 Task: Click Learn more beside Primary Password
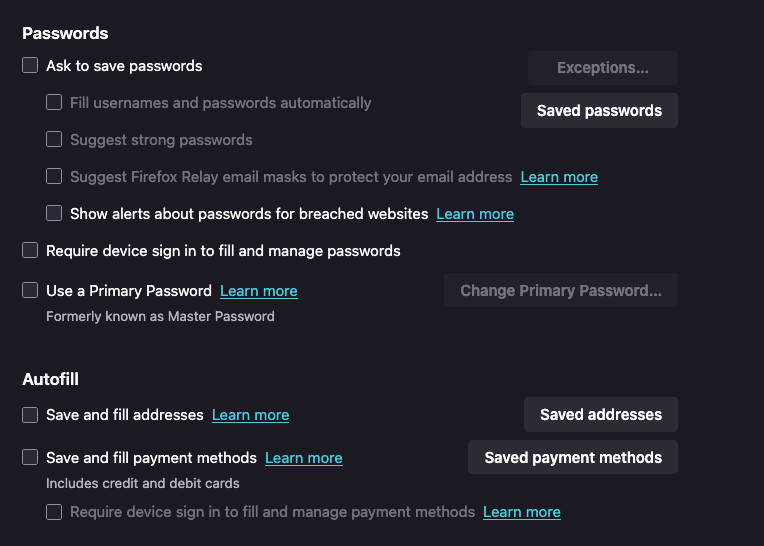[258, 291]
